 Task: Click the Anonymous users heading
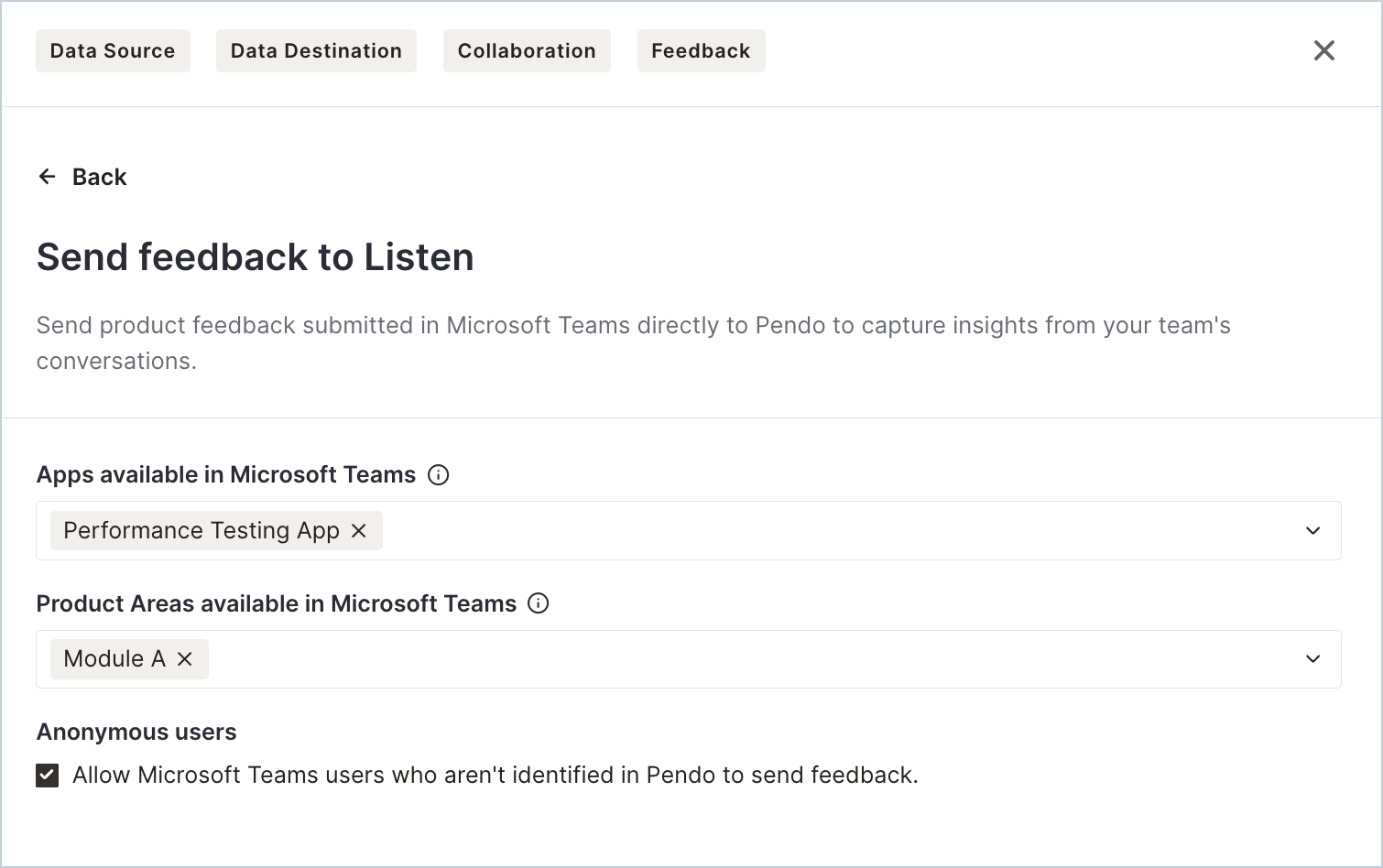tap(136, 732)
